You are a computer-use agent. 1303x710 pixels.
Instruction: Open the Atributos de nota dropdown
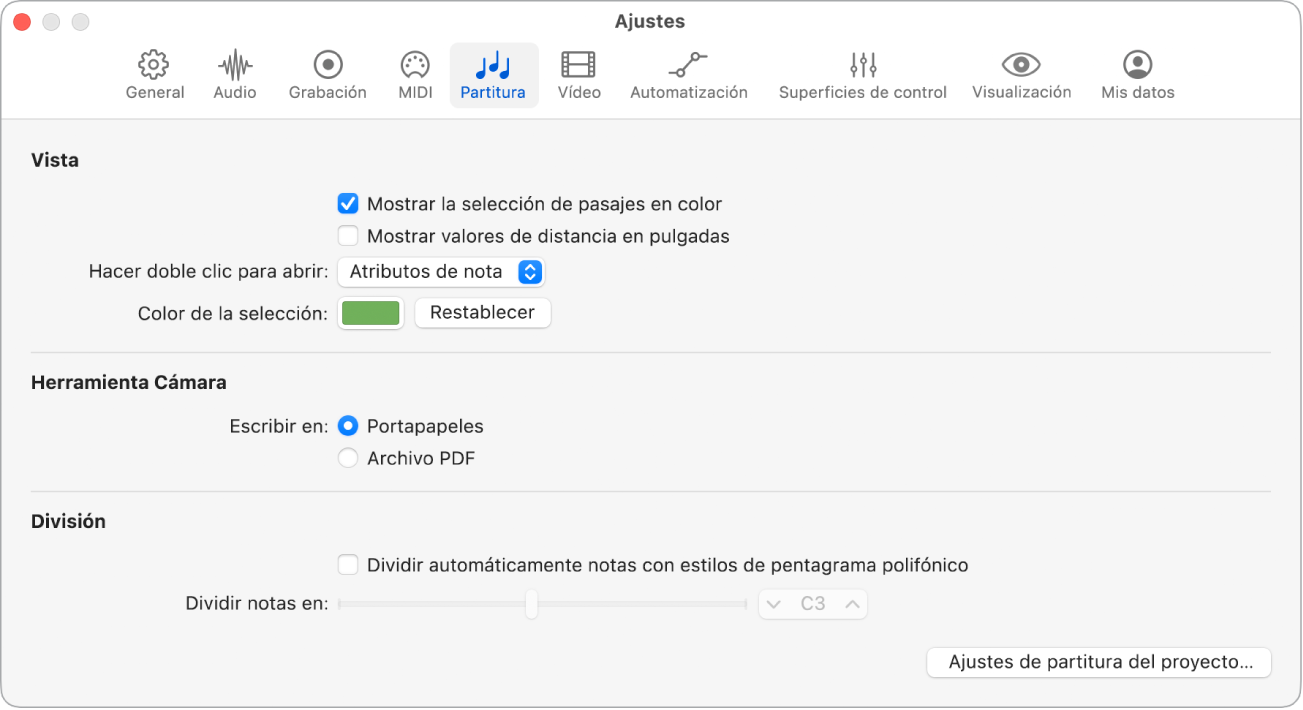pyautogui.click(x=441, y=272)
